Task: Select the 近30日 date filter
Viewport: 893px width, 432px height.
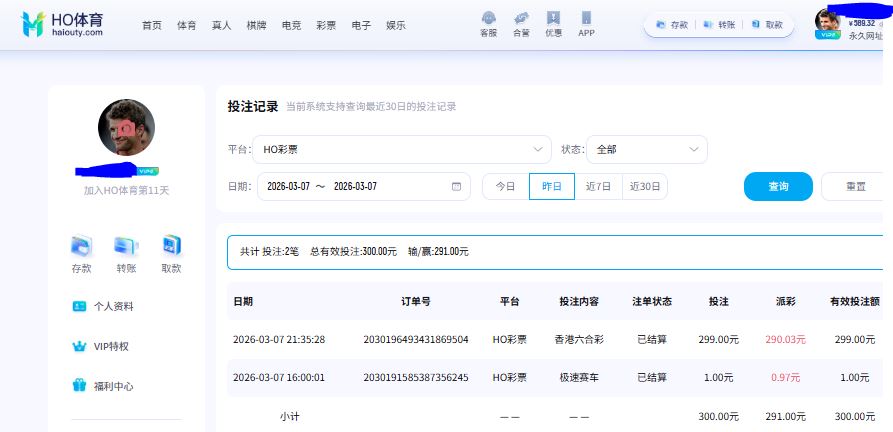Action: [x=644, y=187]
